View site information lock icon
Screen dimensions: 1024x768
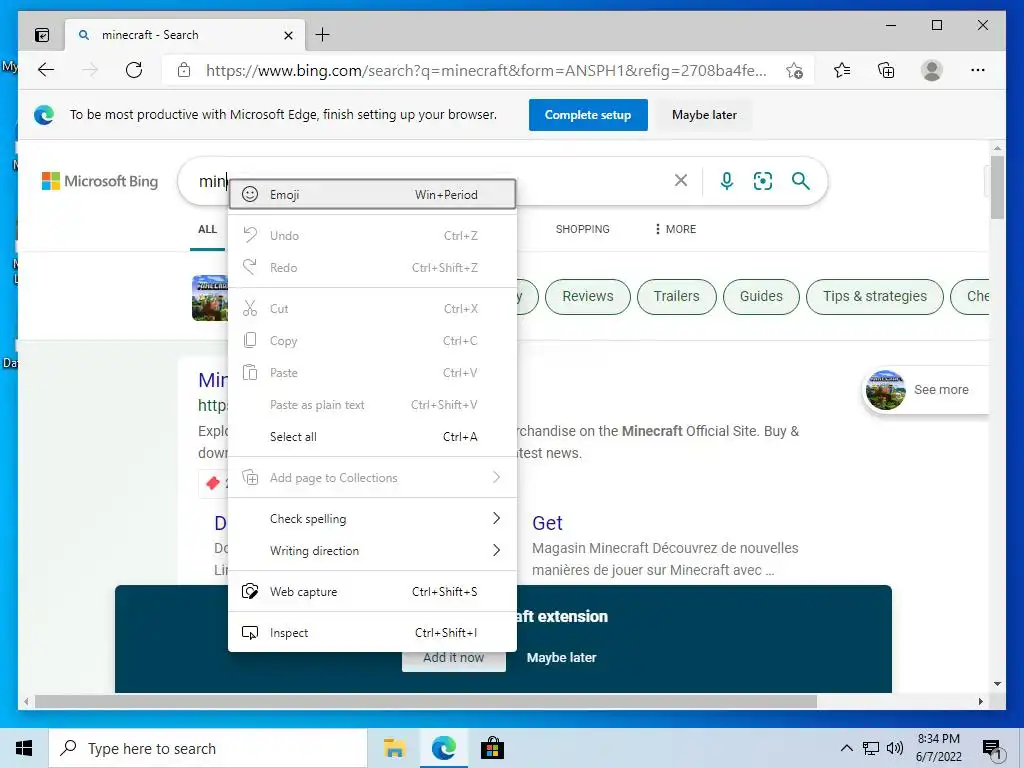pyautogui.click(x=184, y=70)
